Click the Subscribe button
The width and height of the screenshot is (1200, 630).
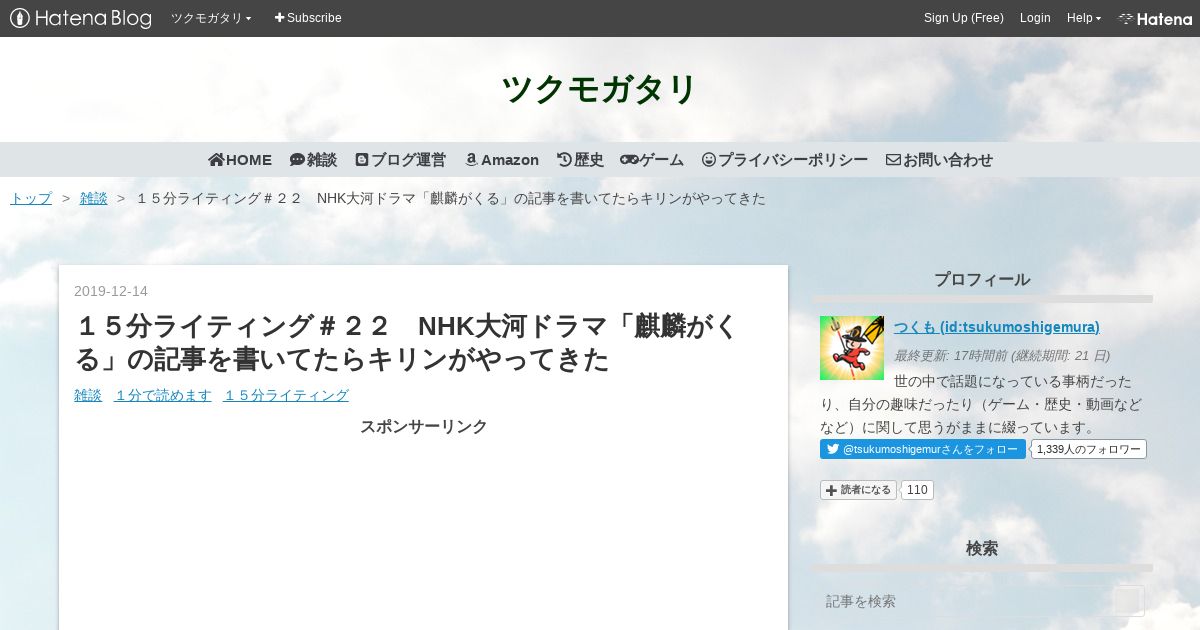click(308, 18)
